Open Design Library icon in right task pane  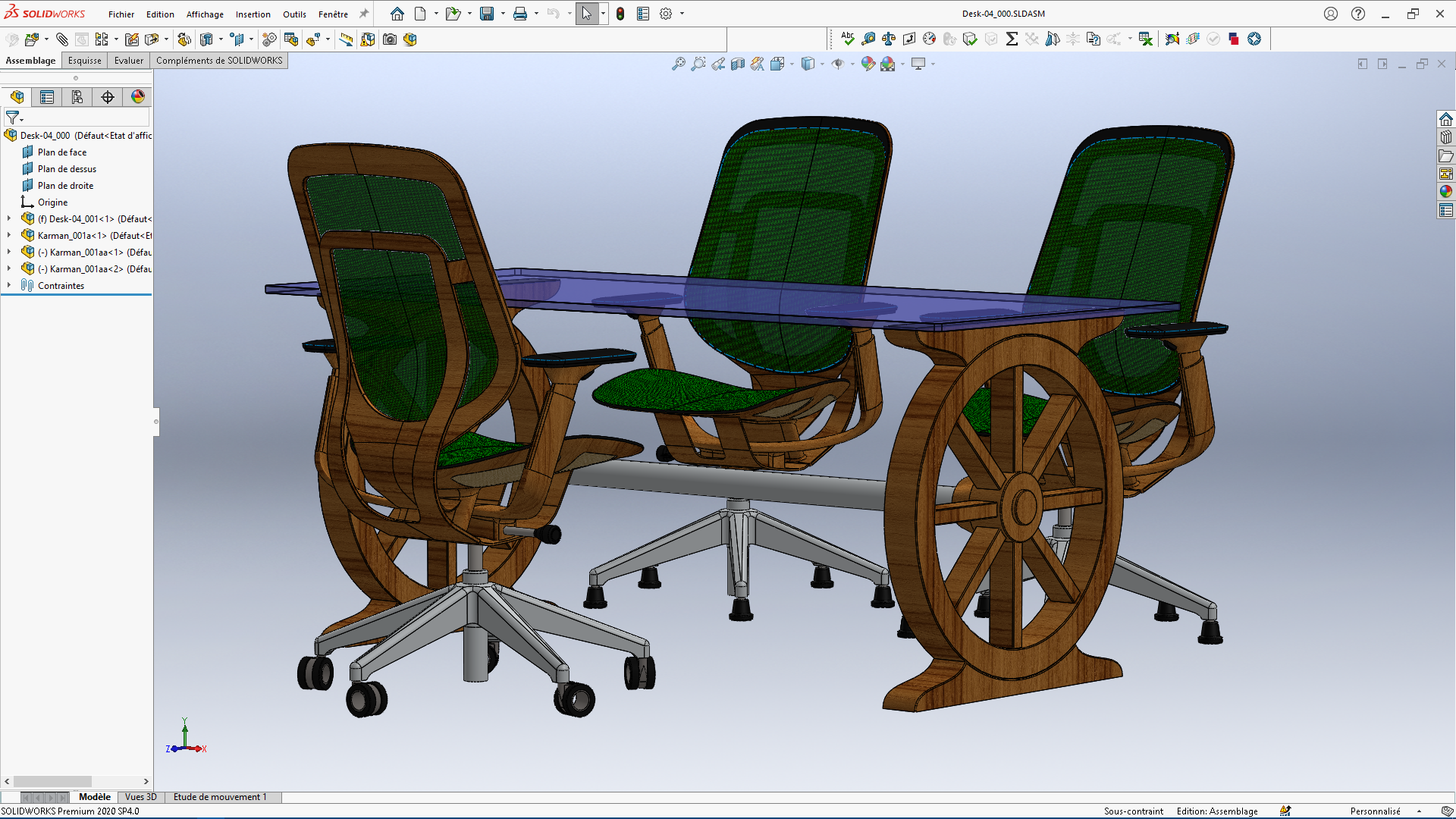tap(1446, 137)
